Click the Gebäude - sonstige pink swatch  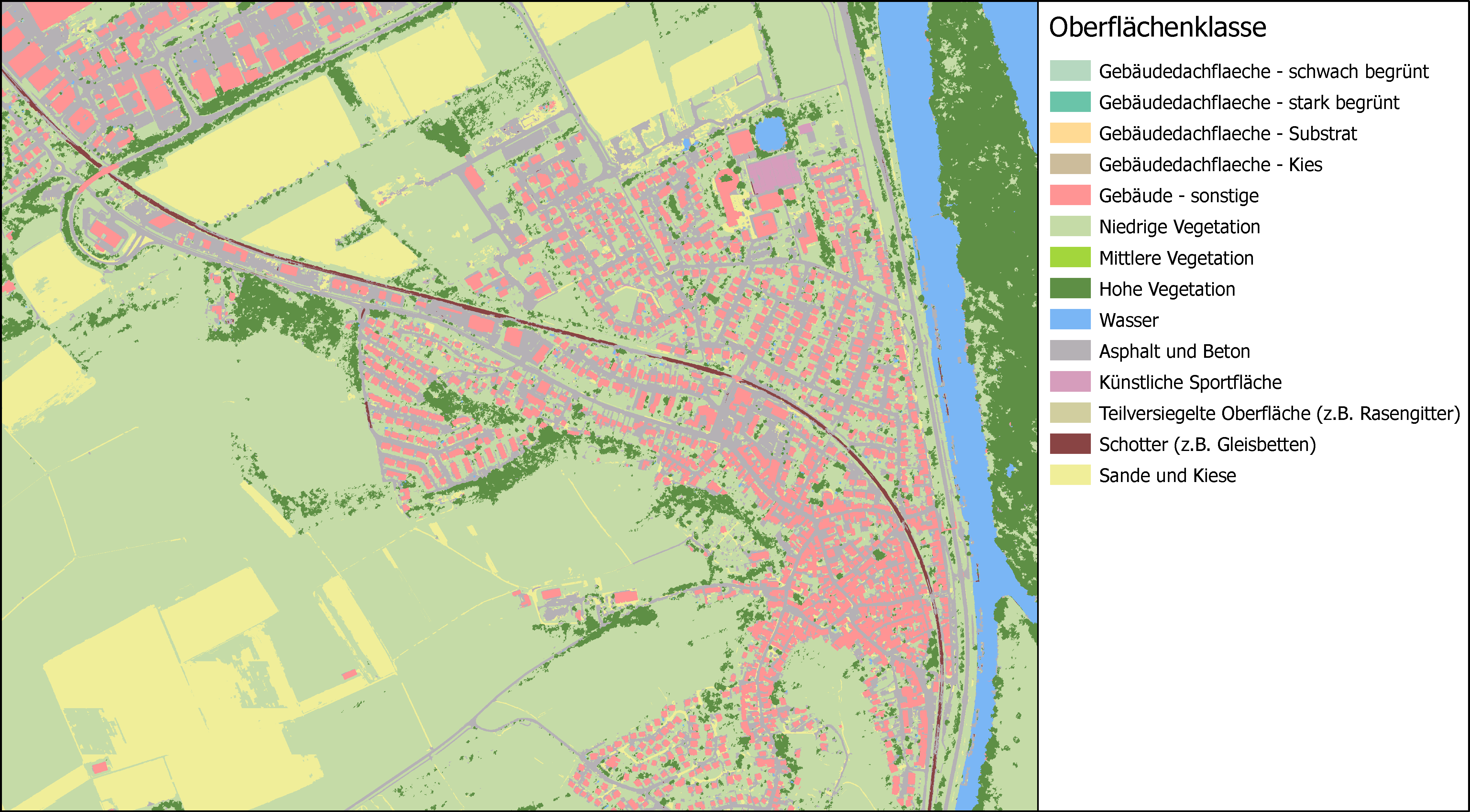(x=1070, y=195)
